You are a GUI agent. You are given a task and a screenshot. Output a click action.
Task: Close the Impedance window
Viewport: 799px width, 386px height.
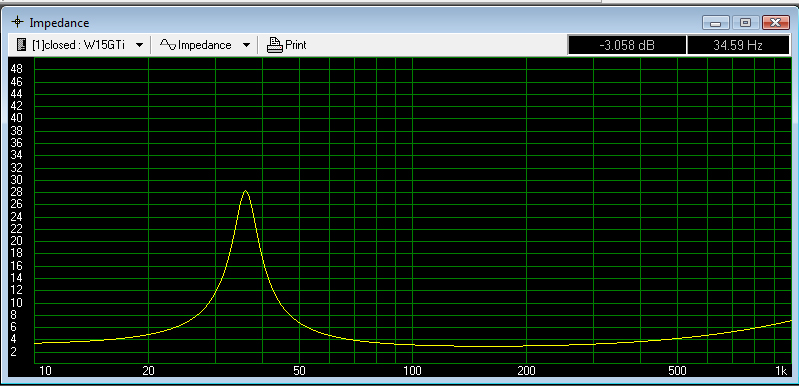pyautogui.click(x=776, y=23)
